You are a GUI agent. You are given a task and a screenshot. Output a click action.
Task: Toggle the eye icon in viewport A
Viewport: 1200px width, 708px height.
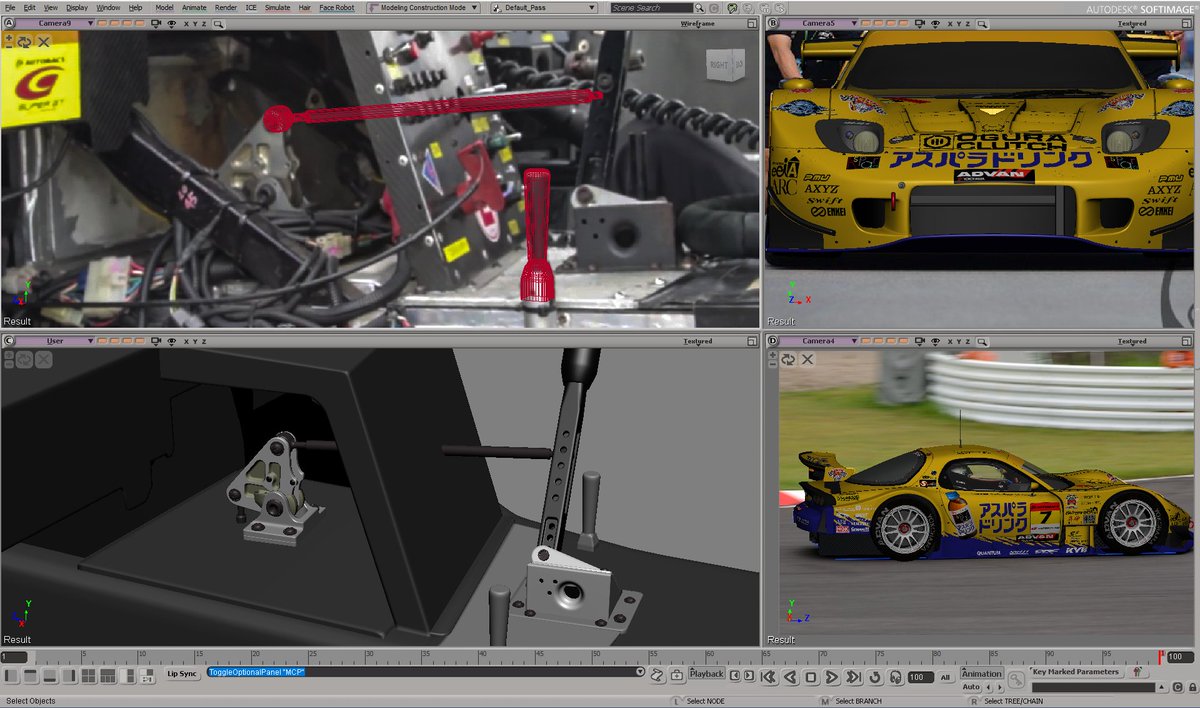pyautogui.click(x=172, y=23)
